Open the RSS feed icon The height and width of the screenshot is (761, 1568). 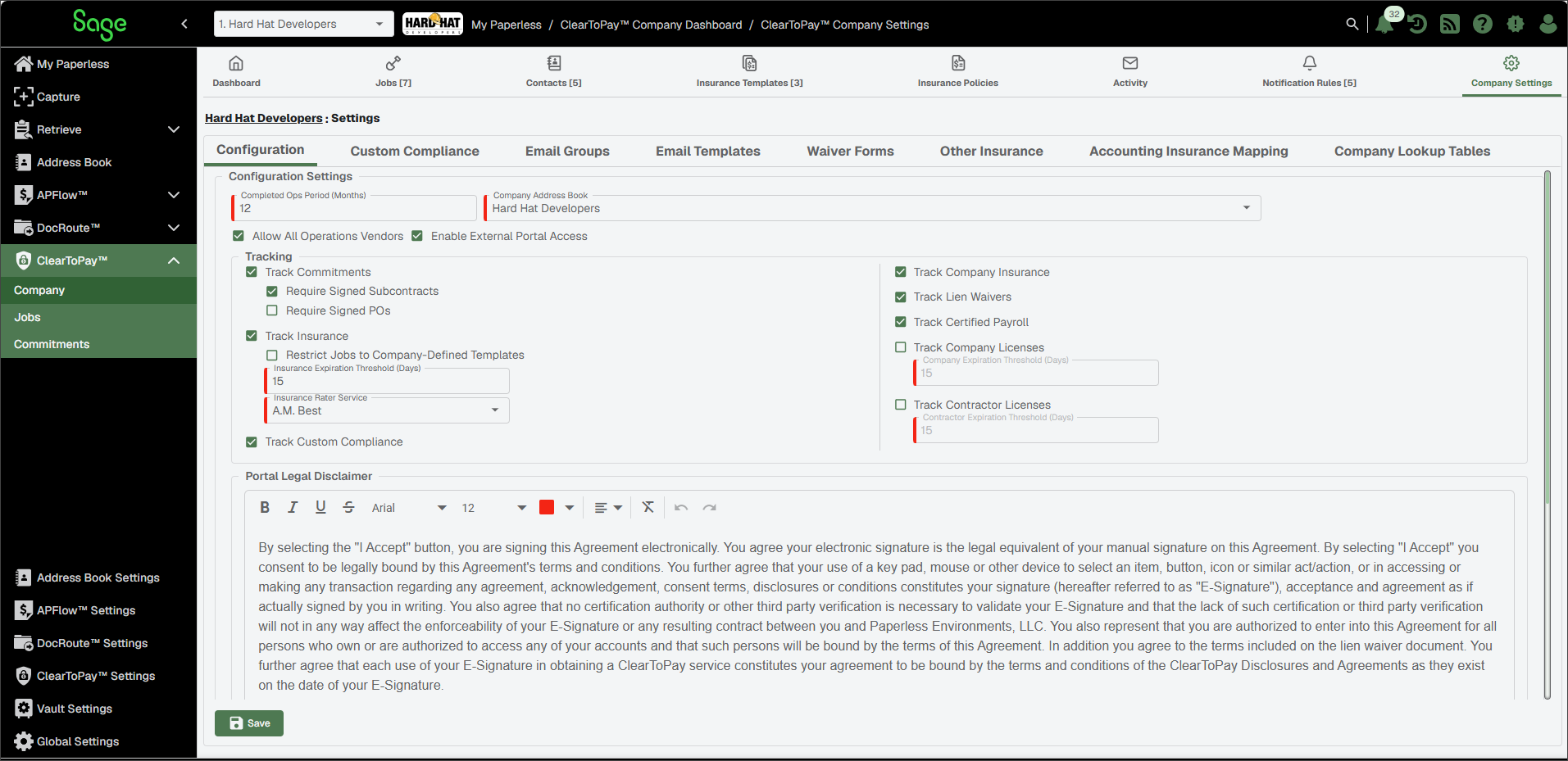pyautogui.click(x=1450, y=25)
